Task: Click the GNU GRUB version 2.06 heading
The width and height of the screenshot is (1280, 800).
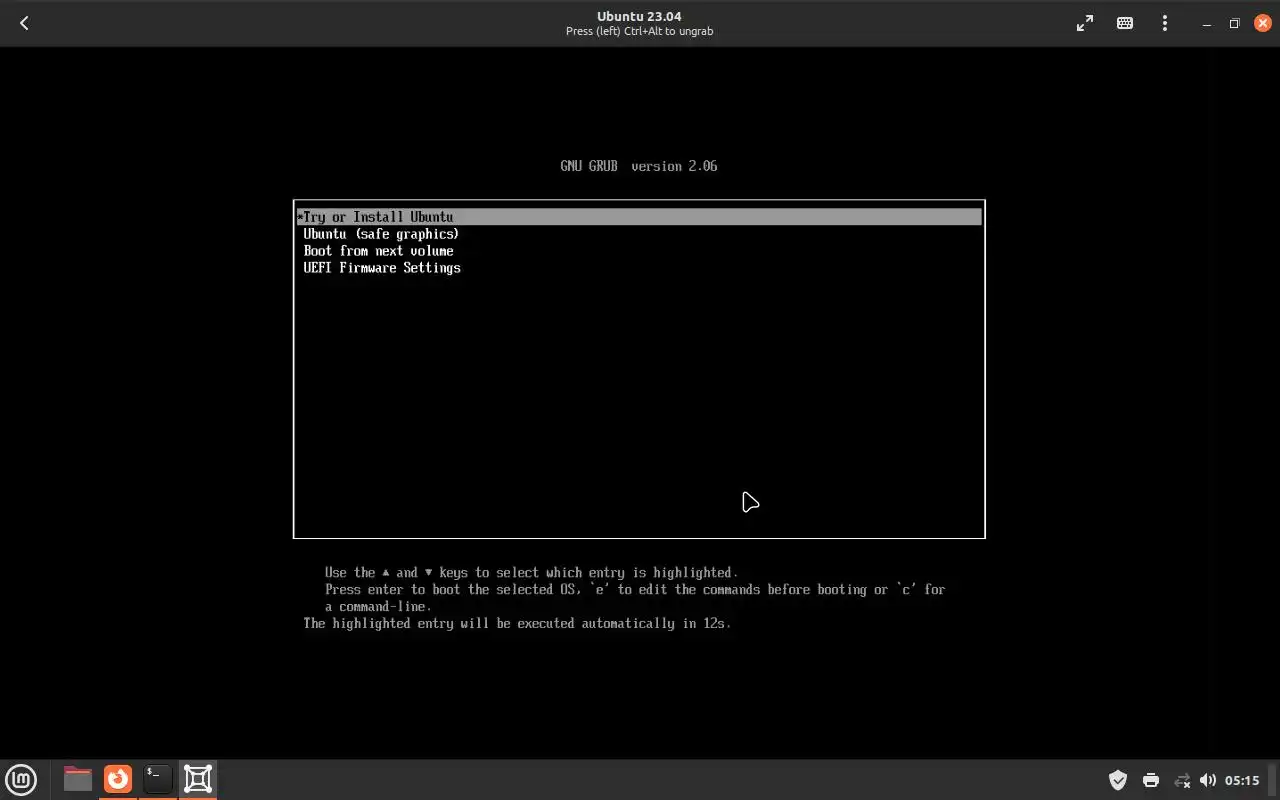Action: pos(639,166)
